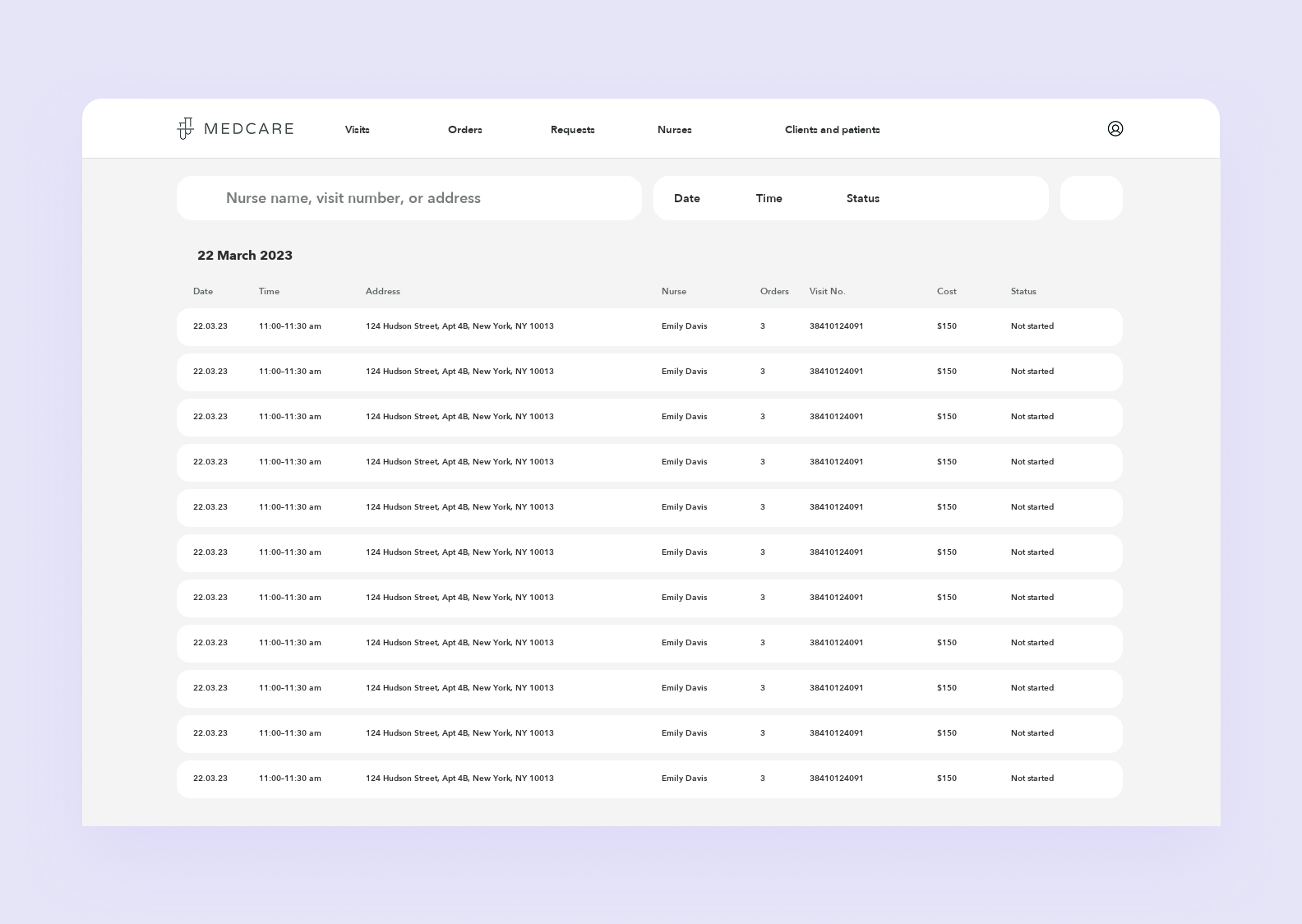1302x924 pixels.
Task: Open the Date filter dropdown
Action: coord(687,198)
